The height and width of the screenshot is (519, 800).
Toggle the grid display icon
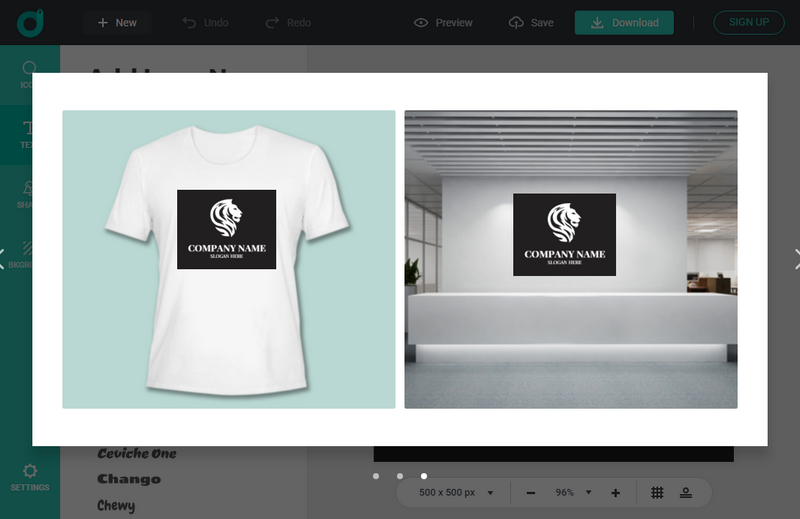(657, 493)
